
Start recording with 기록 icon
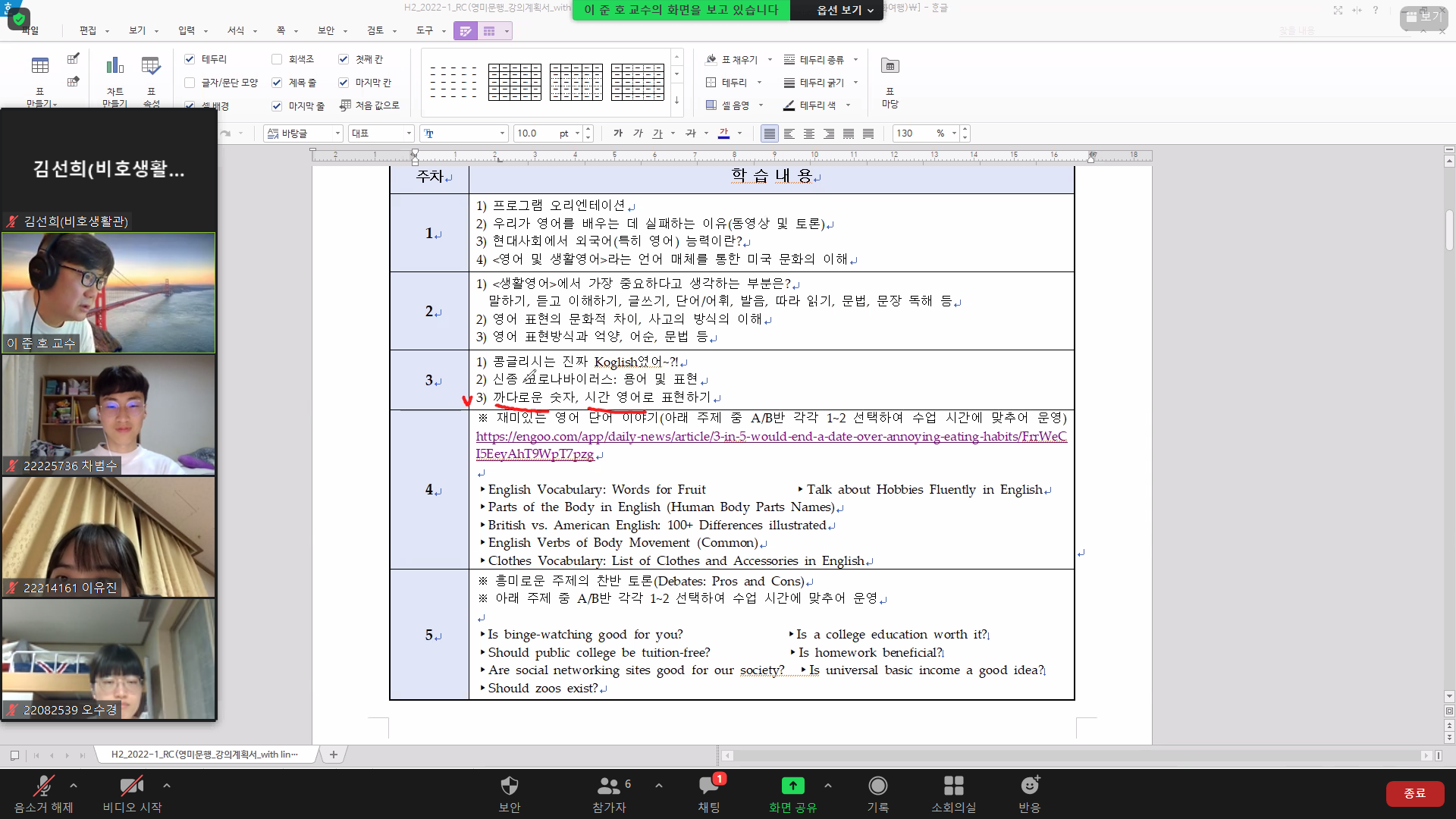tap(877, 786)
